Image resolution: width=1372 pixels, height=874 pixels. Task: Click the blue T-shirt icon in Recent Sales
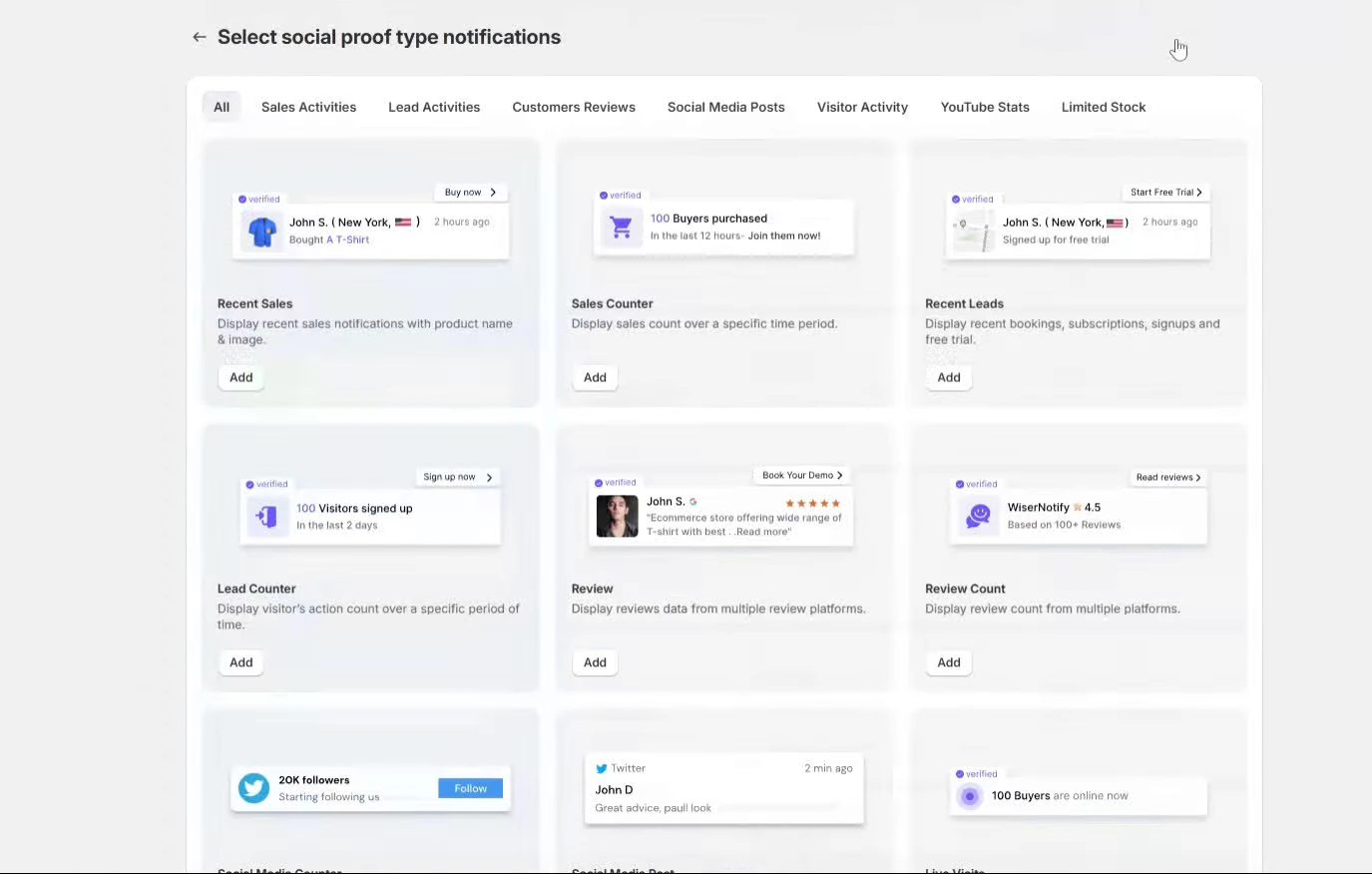pyautogui.click(x=261, y=231)
